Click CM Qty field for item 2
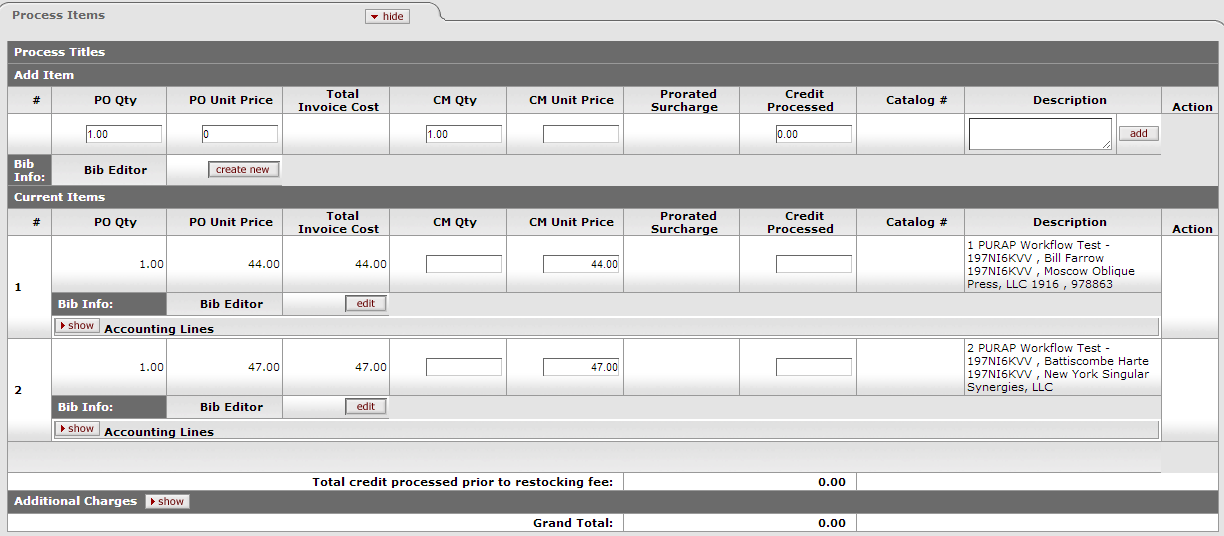1224x536 pixels. (x=464, y=367)
